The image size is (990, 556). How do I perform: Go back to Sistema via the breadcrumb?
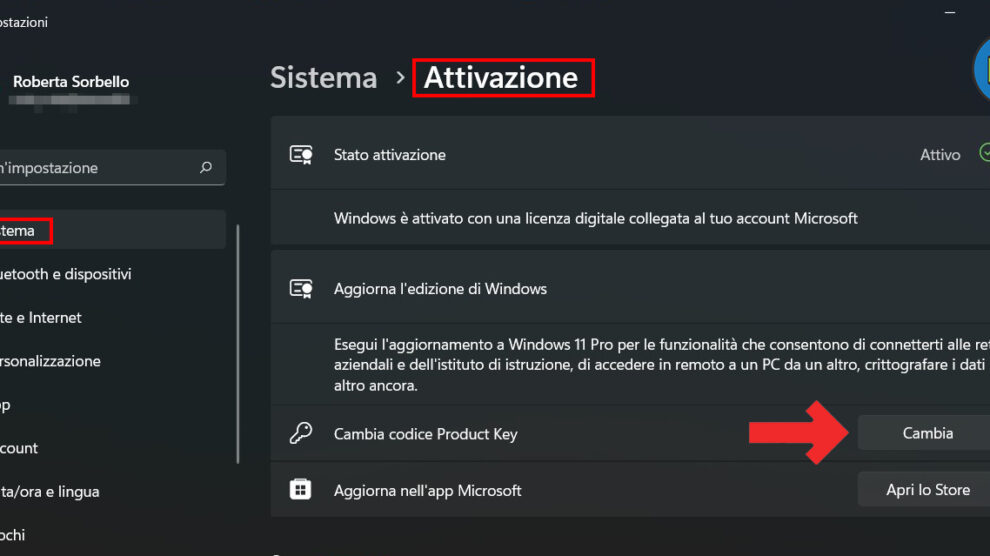click(x=324, y=78)
